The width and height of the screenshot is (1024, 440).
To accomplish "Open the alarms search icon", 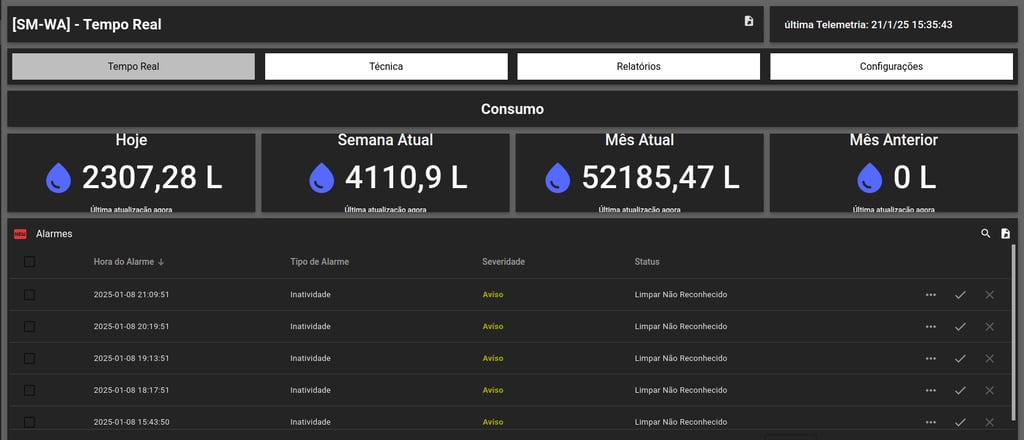I will [985, 233].
